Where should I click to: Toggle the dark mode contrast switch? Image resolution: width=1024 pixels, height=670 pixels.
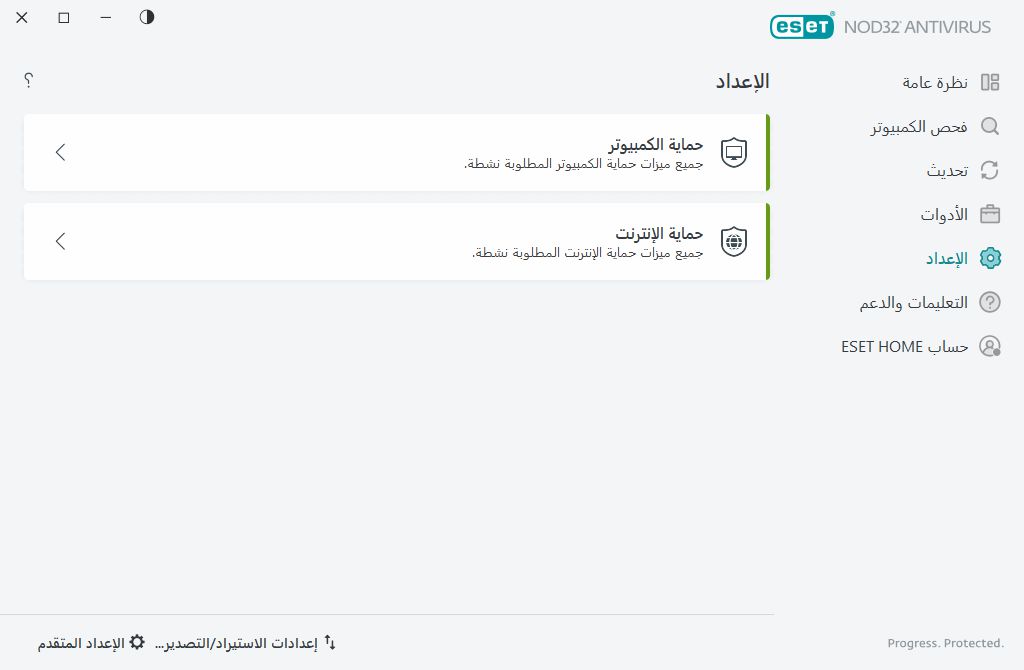coord(146,17)
